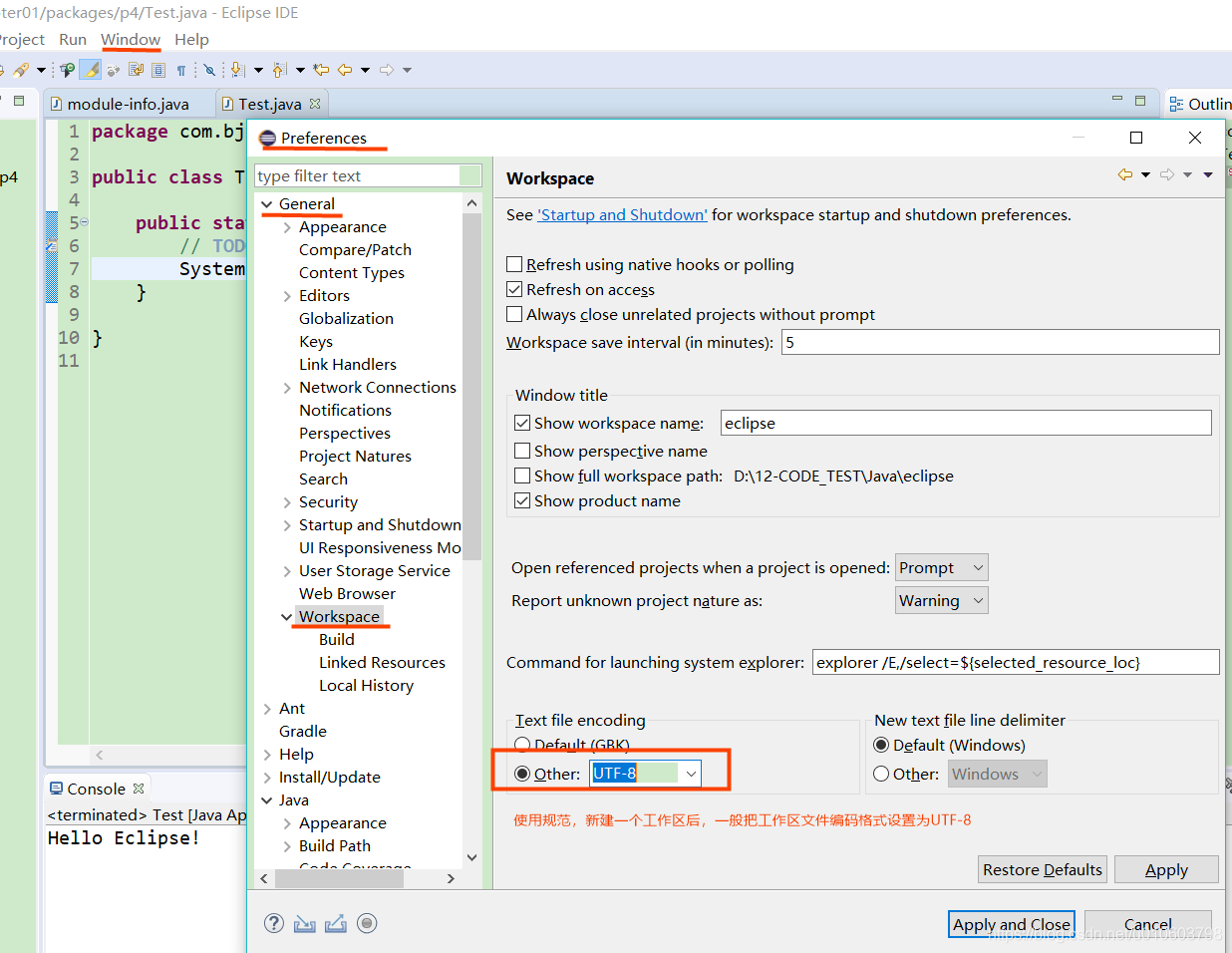This screenshot has height=953, width=1232.
Task: Open the Window menu
Action: [x=131, y=39]
